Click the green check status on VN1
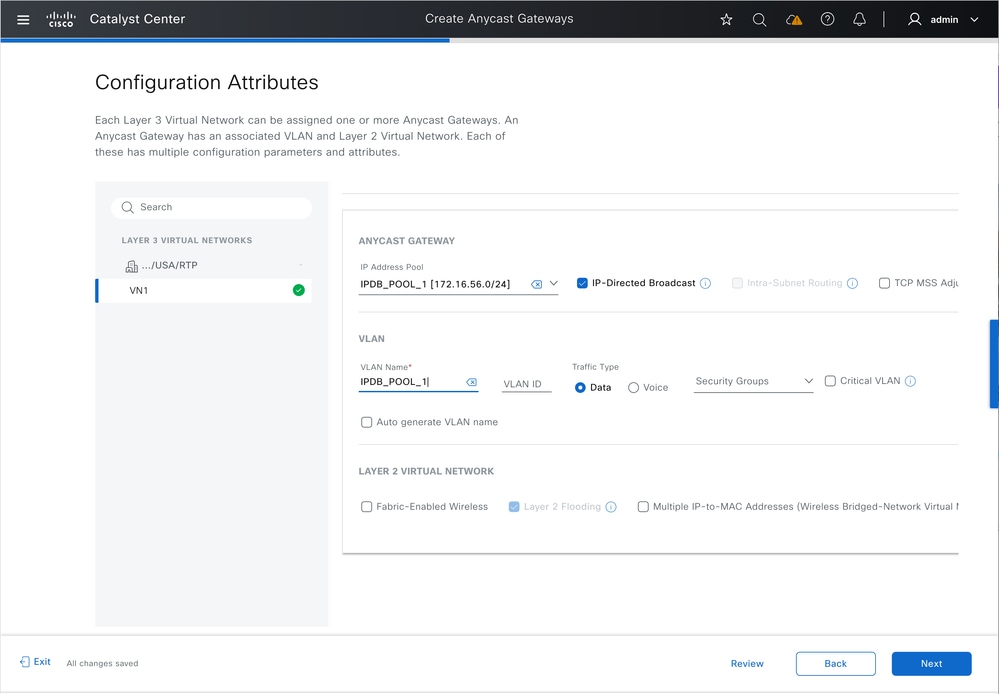This screenshot has height=694, width=999. coord(298,290)
